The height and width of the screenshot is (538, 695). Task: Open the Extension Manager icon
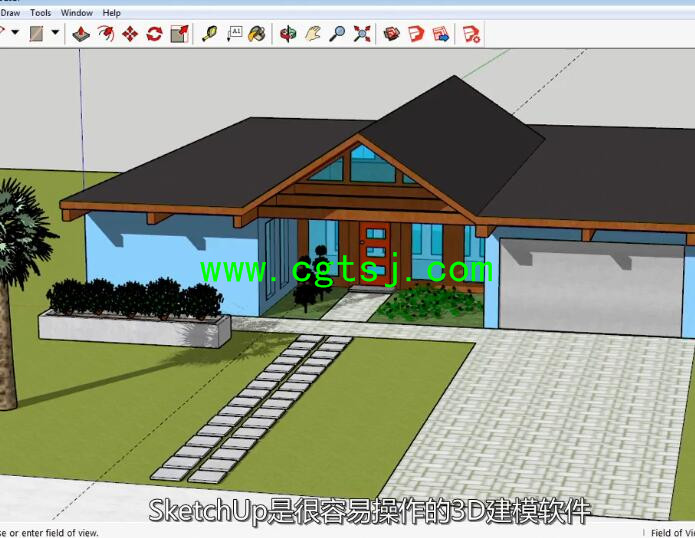tap(471, 34)
